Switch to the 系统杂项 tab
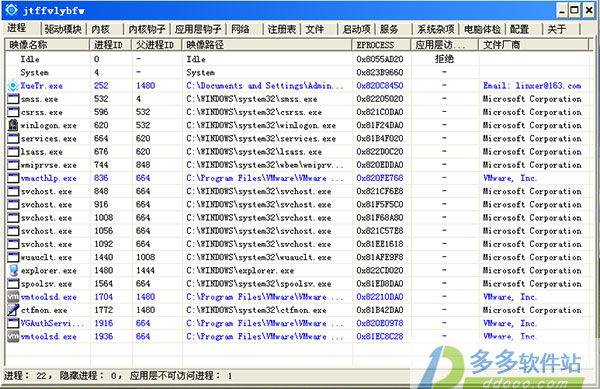This screenshot has width=600, height=389. tap(435, 29)
